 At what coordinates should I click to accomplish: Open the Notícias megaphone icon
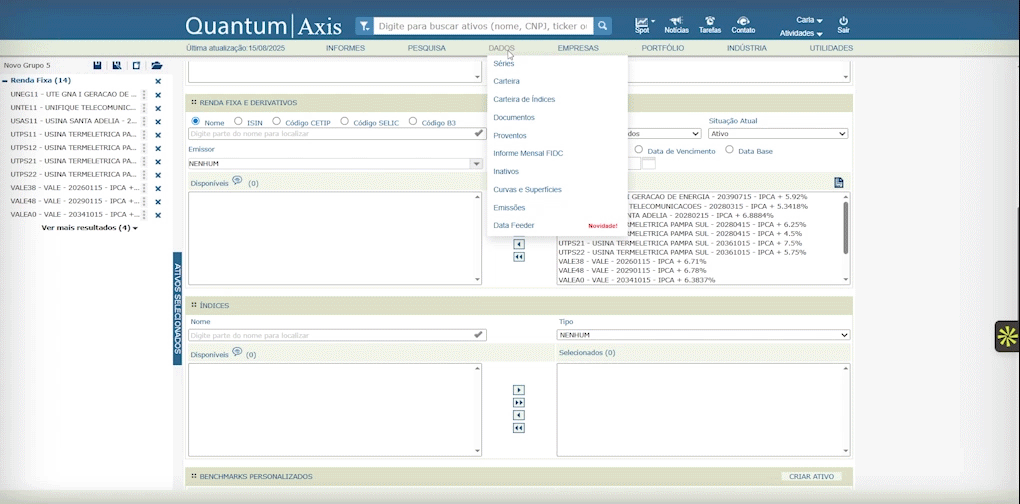pos(677,21)
